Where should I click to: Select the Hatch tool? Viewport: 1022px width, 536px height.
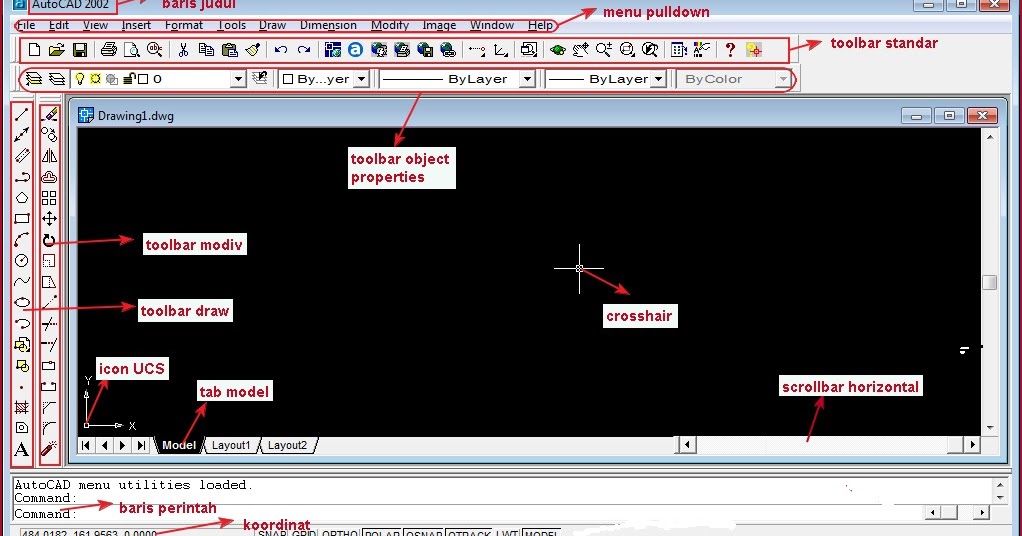[22, 408]
